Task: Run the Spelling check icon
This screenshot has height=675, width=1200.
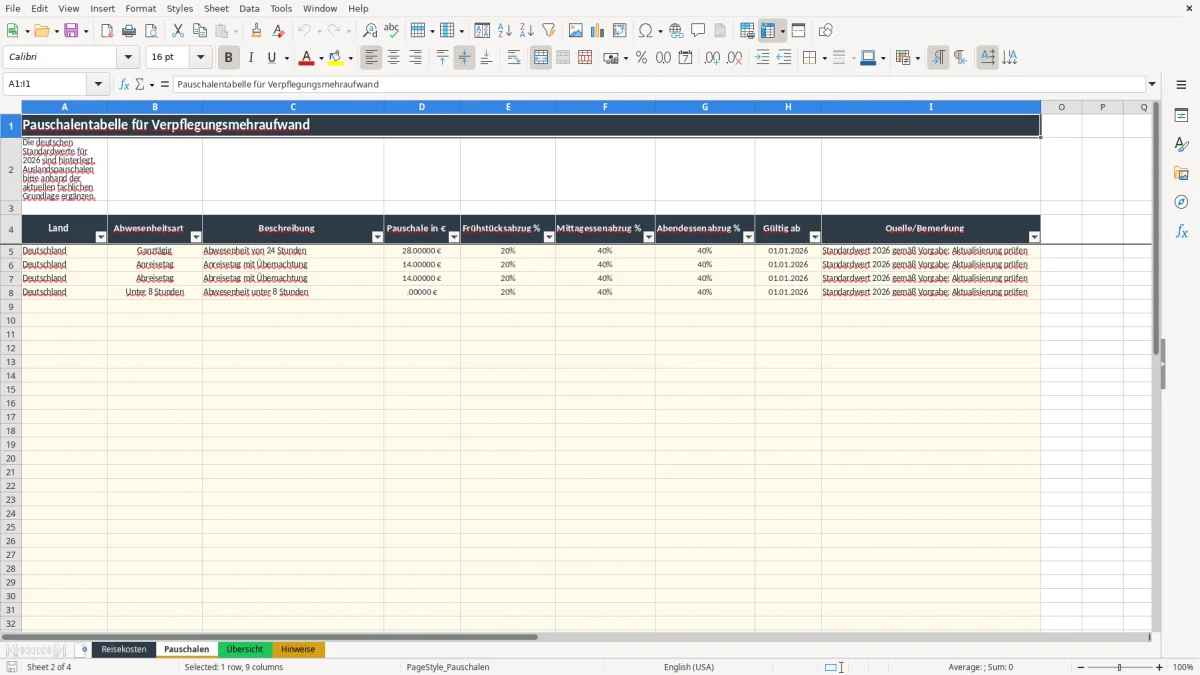Action: 392,31
